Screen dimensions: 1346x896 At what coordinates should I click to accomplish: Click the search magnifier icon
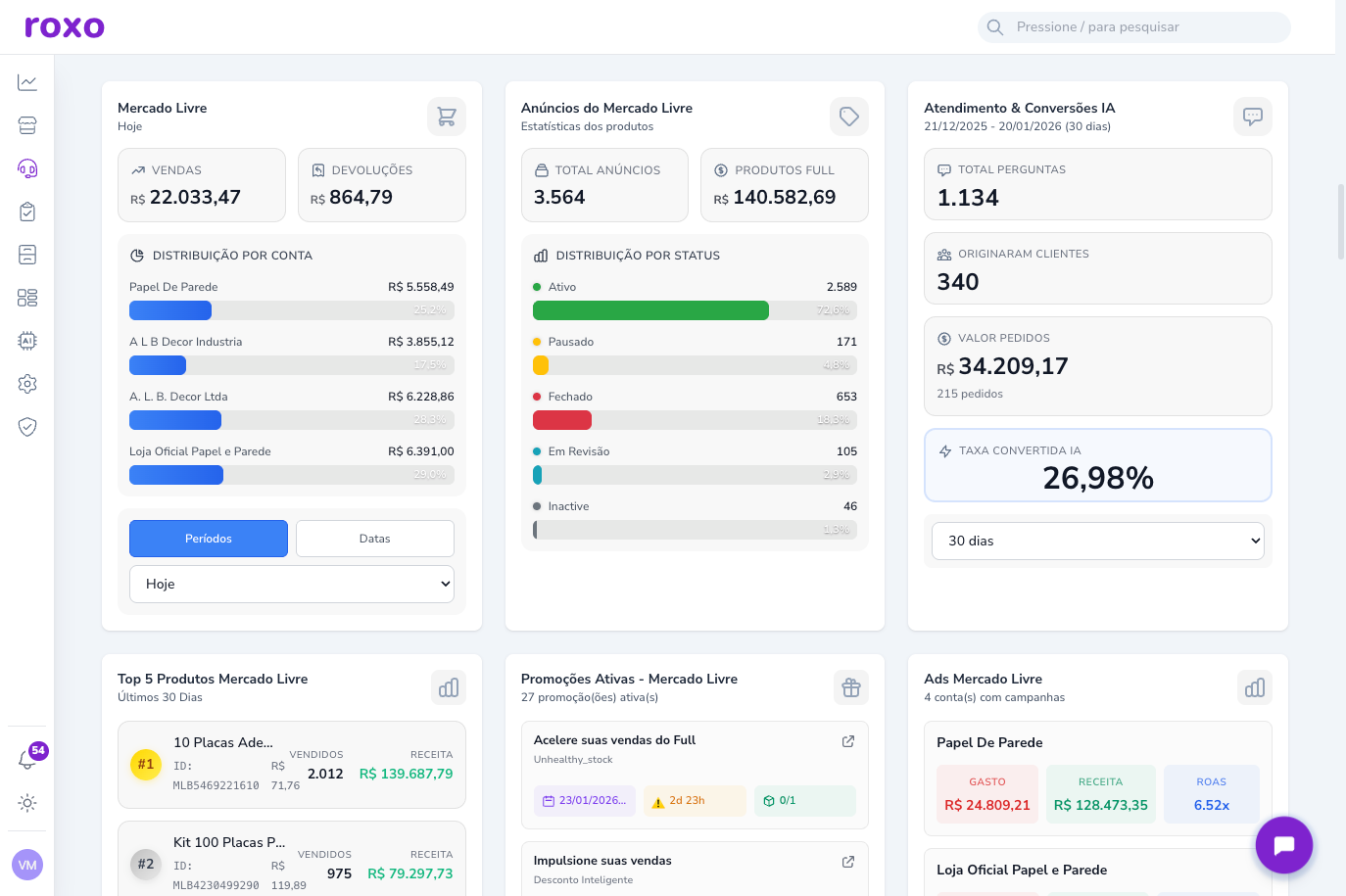(x=995, y=27)
